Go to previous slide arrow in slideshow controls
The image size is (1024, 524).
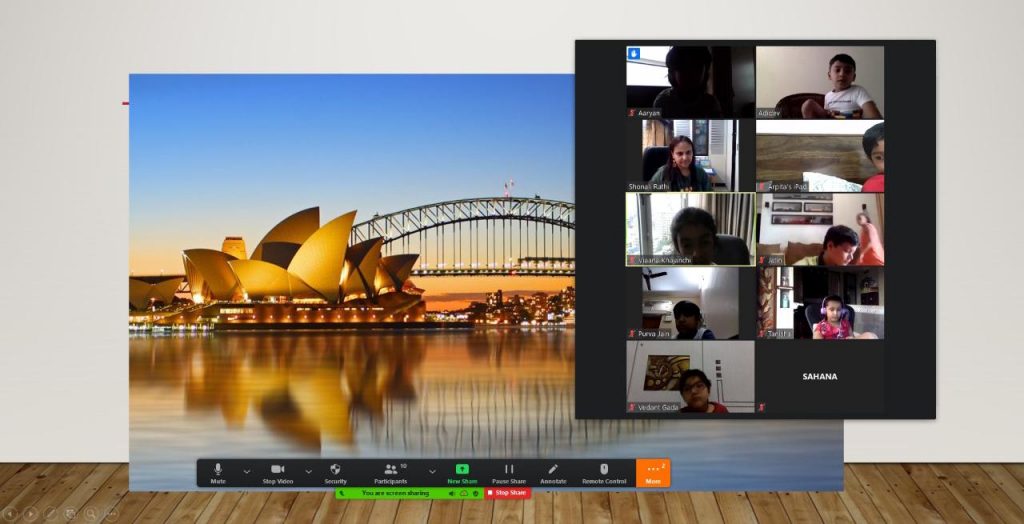pyautogui.click(x=10, y=514)
